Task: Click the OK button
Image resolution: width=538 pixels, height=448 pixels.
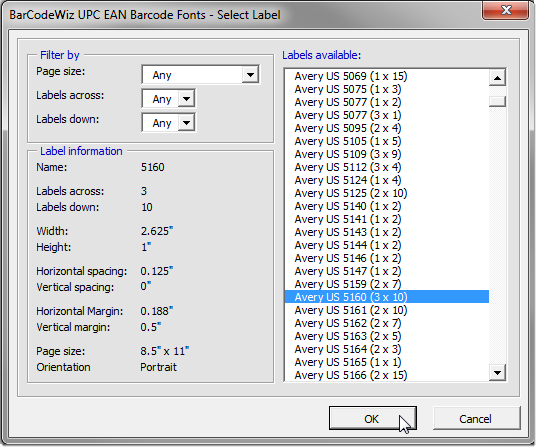Action: [373, 418]
